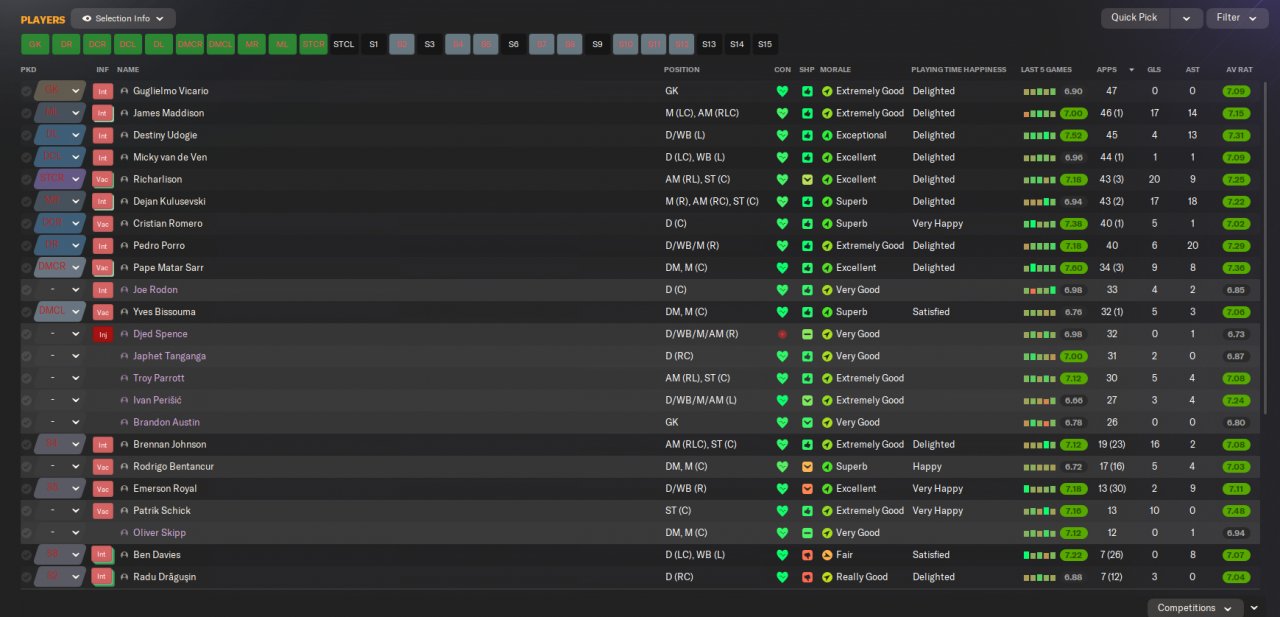This screenshot has height=617, width=1280.
Task: Toggle the picked checkmark for Djed Spence
Action: [26, 334]
